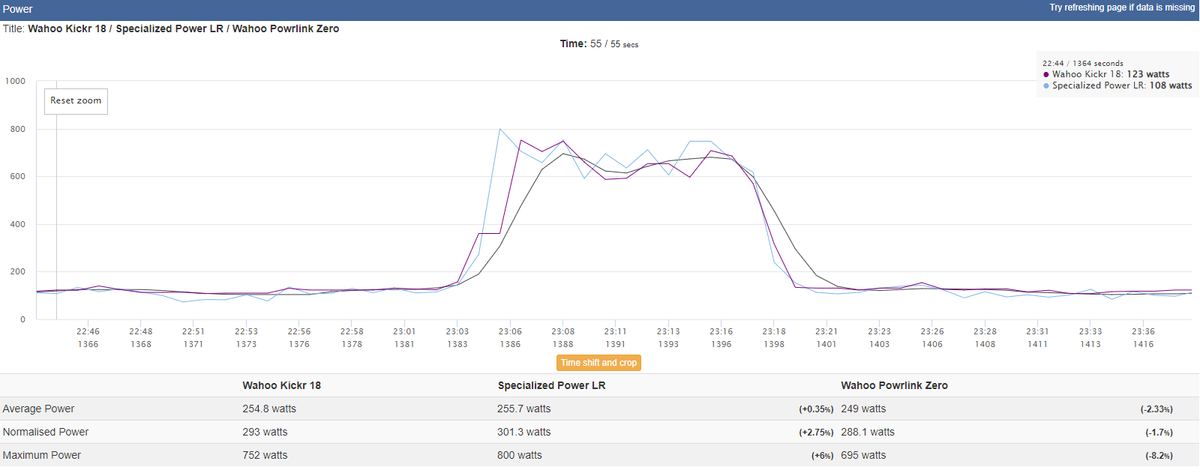
Task: Click the Maximum Power row label
Action: (42, 455)
